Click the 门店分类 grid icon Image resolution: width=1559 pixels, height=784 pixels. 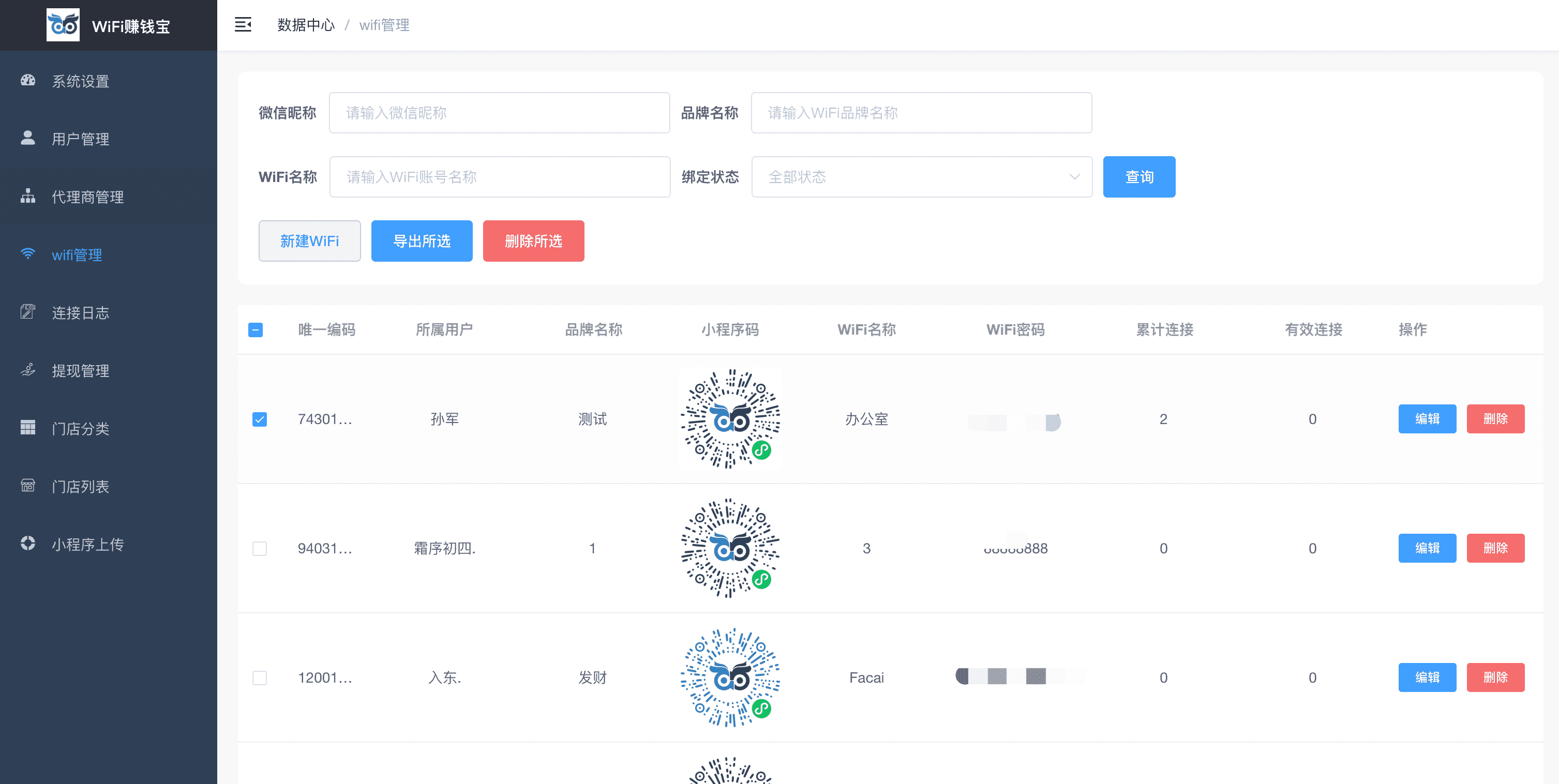28,428
